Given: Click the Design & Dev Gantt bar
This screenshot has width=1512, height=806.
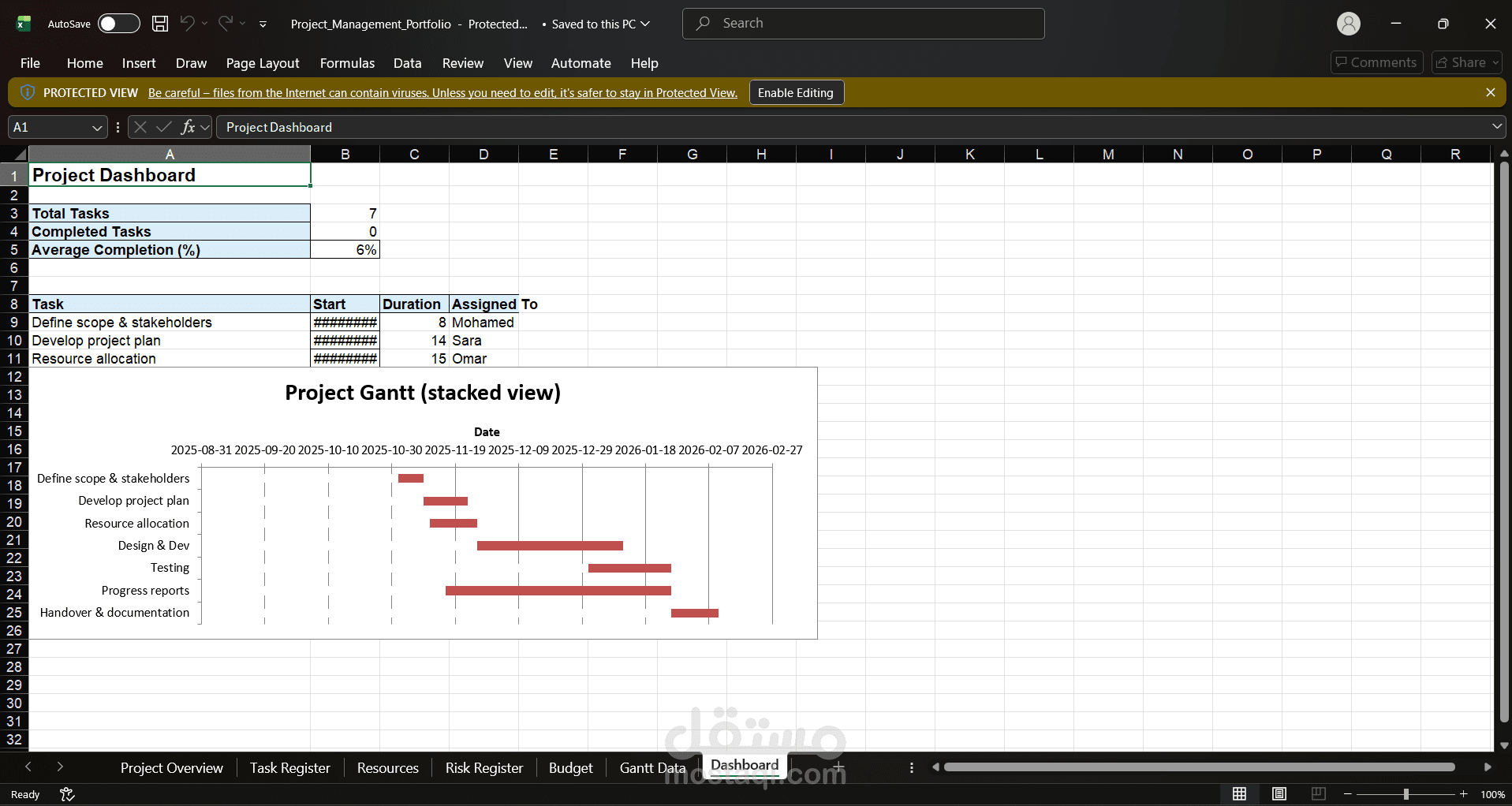Looking at the screenshot, I should tap(550, 546).
